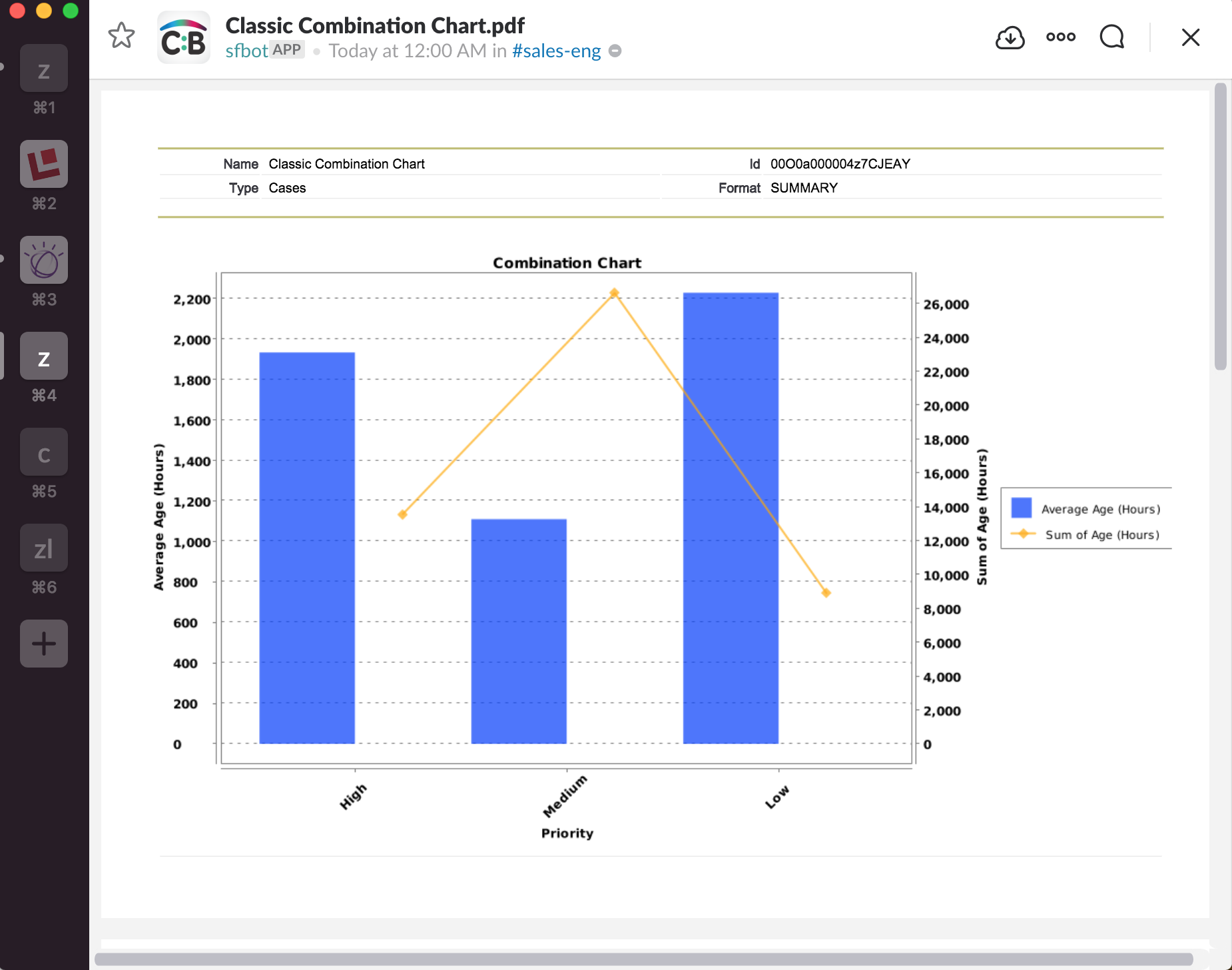The image size is (1232, 970).
Task: Star the Classic Combination Chart file
Action: coord(121,37)
